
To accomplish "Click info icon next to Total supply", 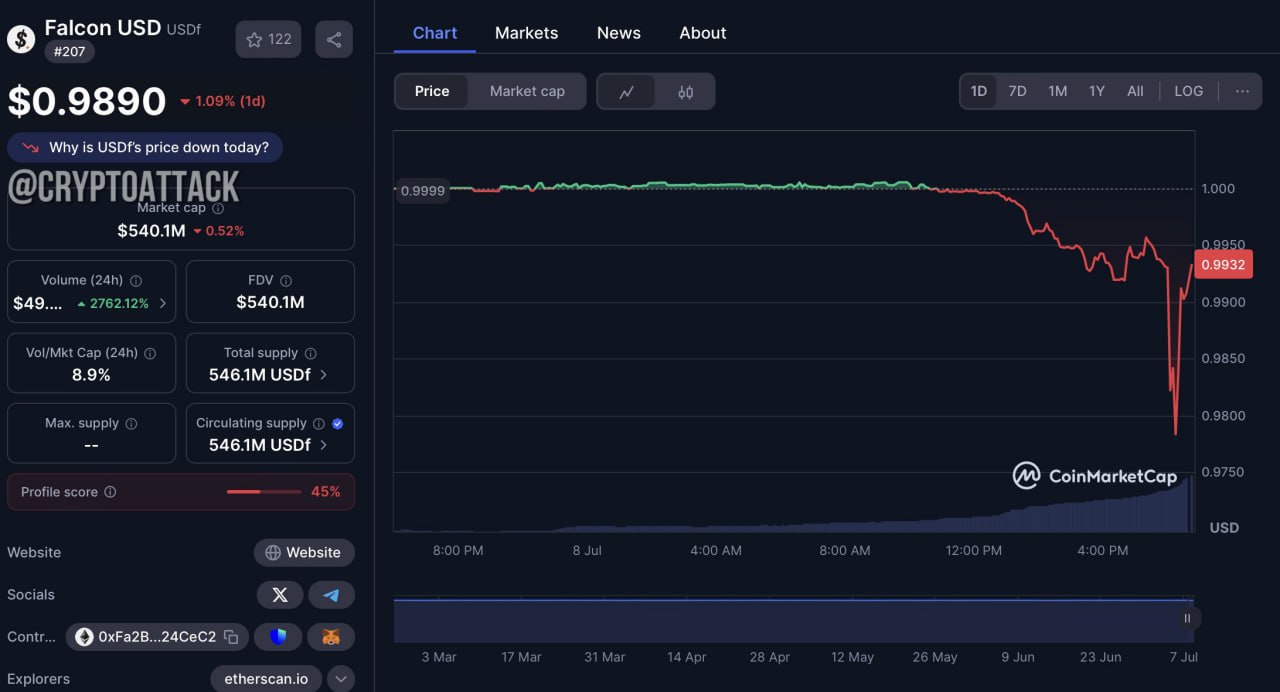I will coord(310,353).
